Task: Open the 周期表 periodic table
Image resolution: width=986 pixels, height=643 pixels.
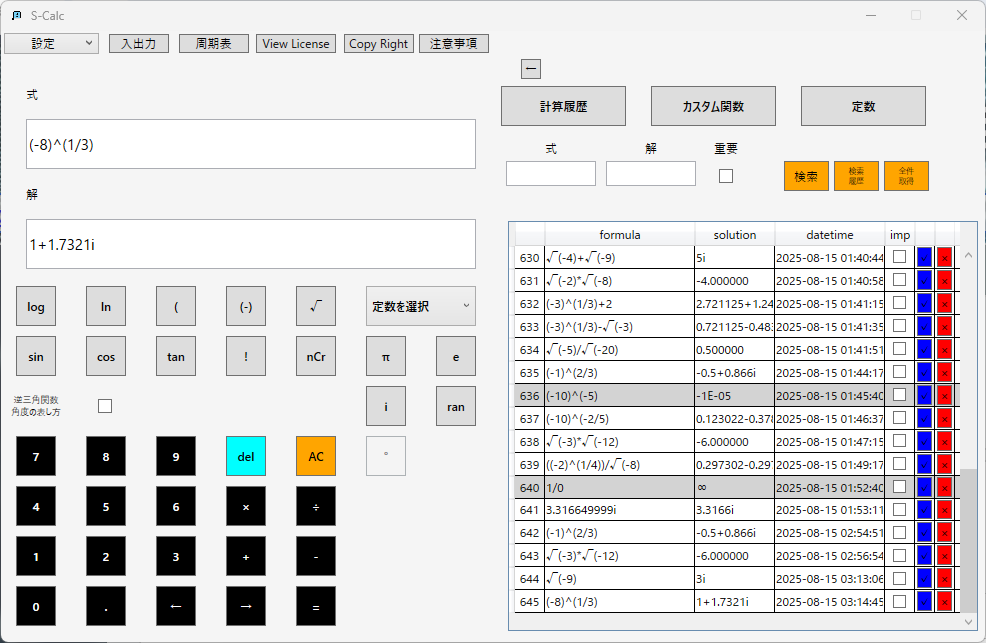Action: [x=214, y=43]
